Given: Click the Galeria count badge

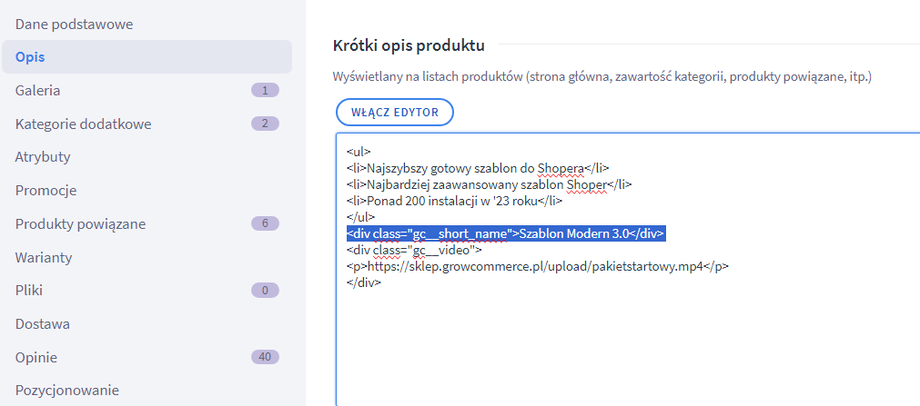Looking at the screenshot, I should coord(265,90).
